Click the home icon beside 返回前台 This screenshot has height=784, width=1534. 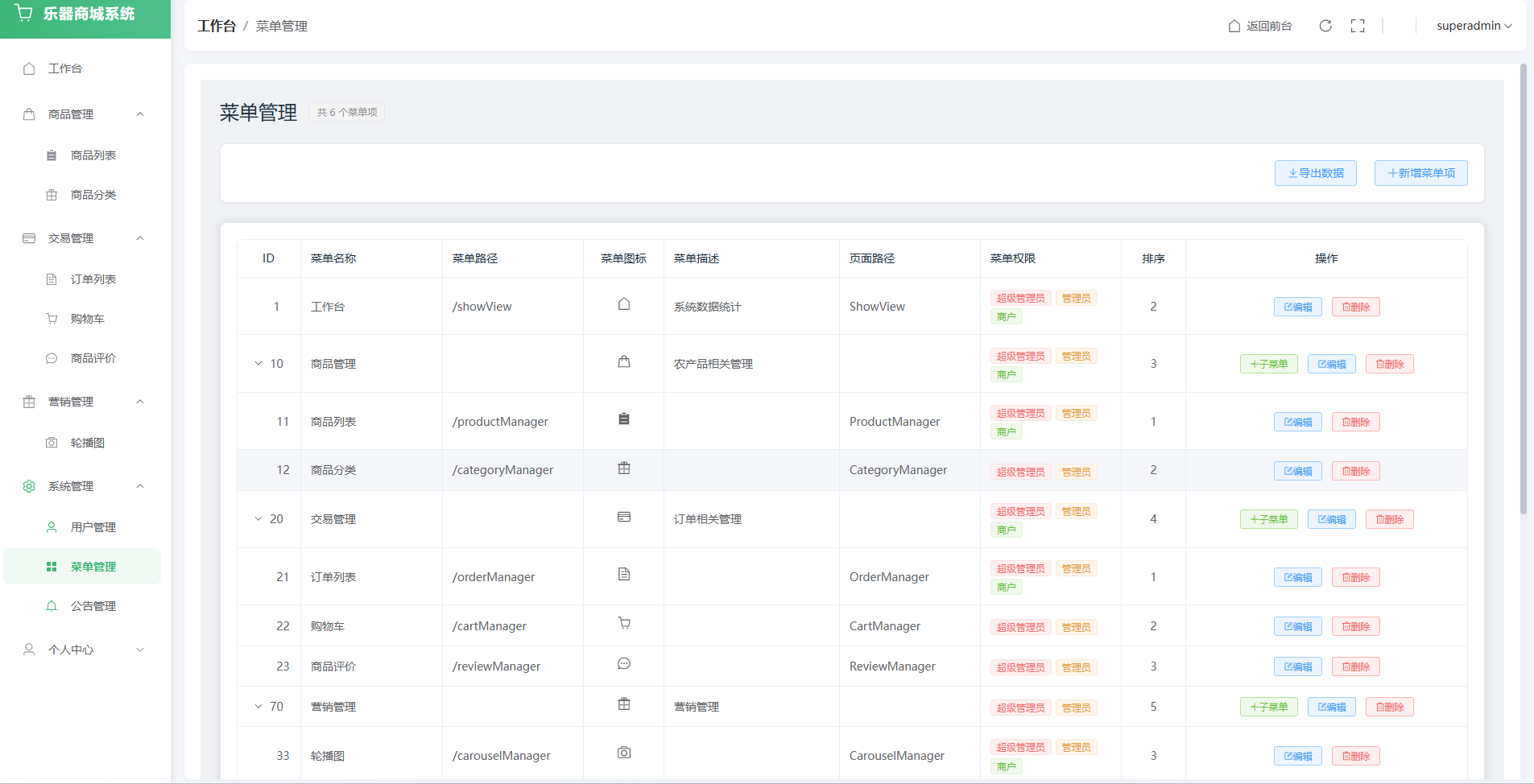click(1234, 26)
